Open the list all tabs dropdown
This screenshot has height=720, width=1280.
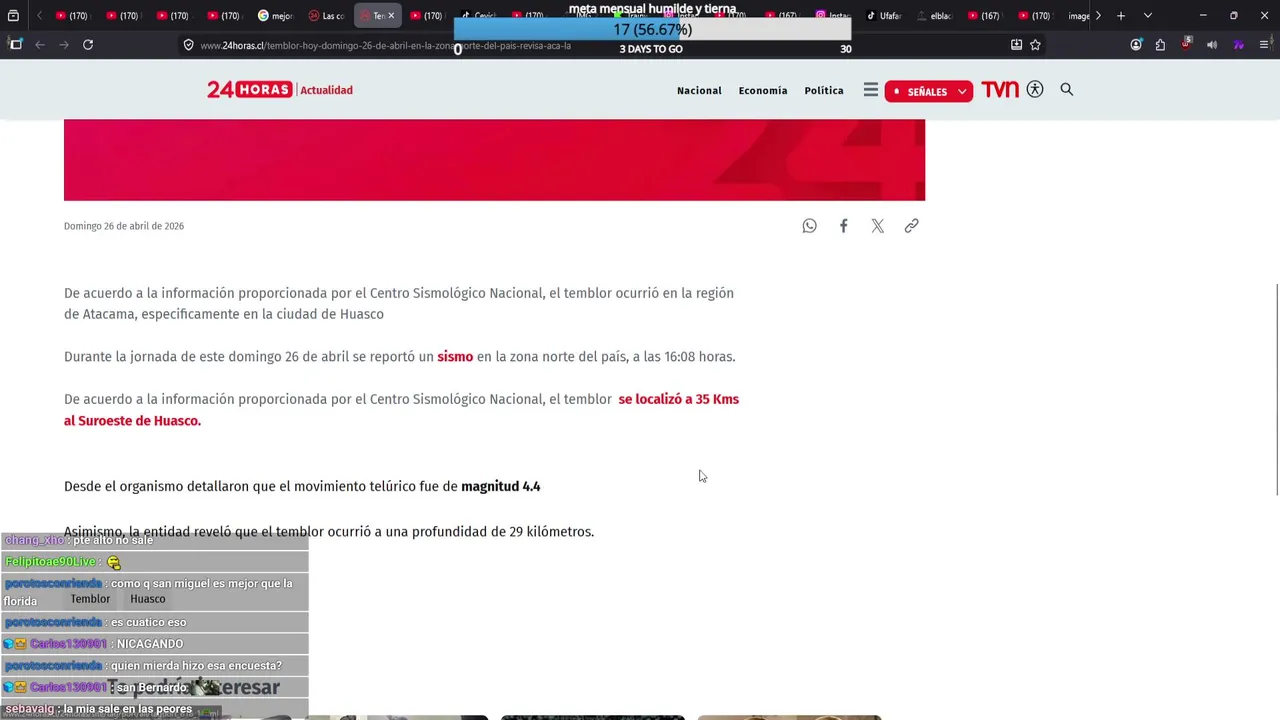tap(1147, 16)
